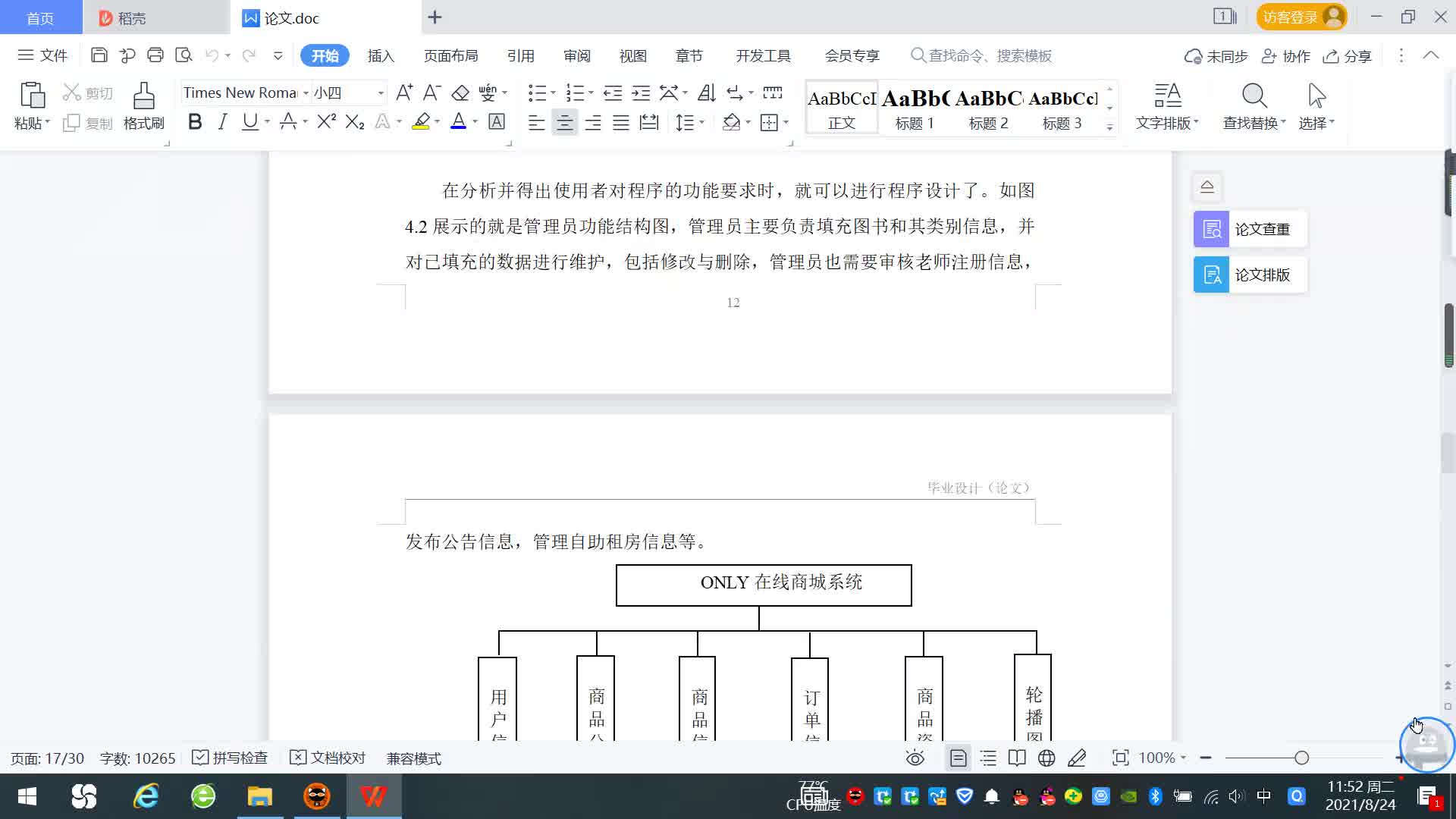The height and width of the screenshot is (819, 1456).
Task: Open thesis formatting 论文排版
Action: pyautogui.click(x=1250, y=275)
